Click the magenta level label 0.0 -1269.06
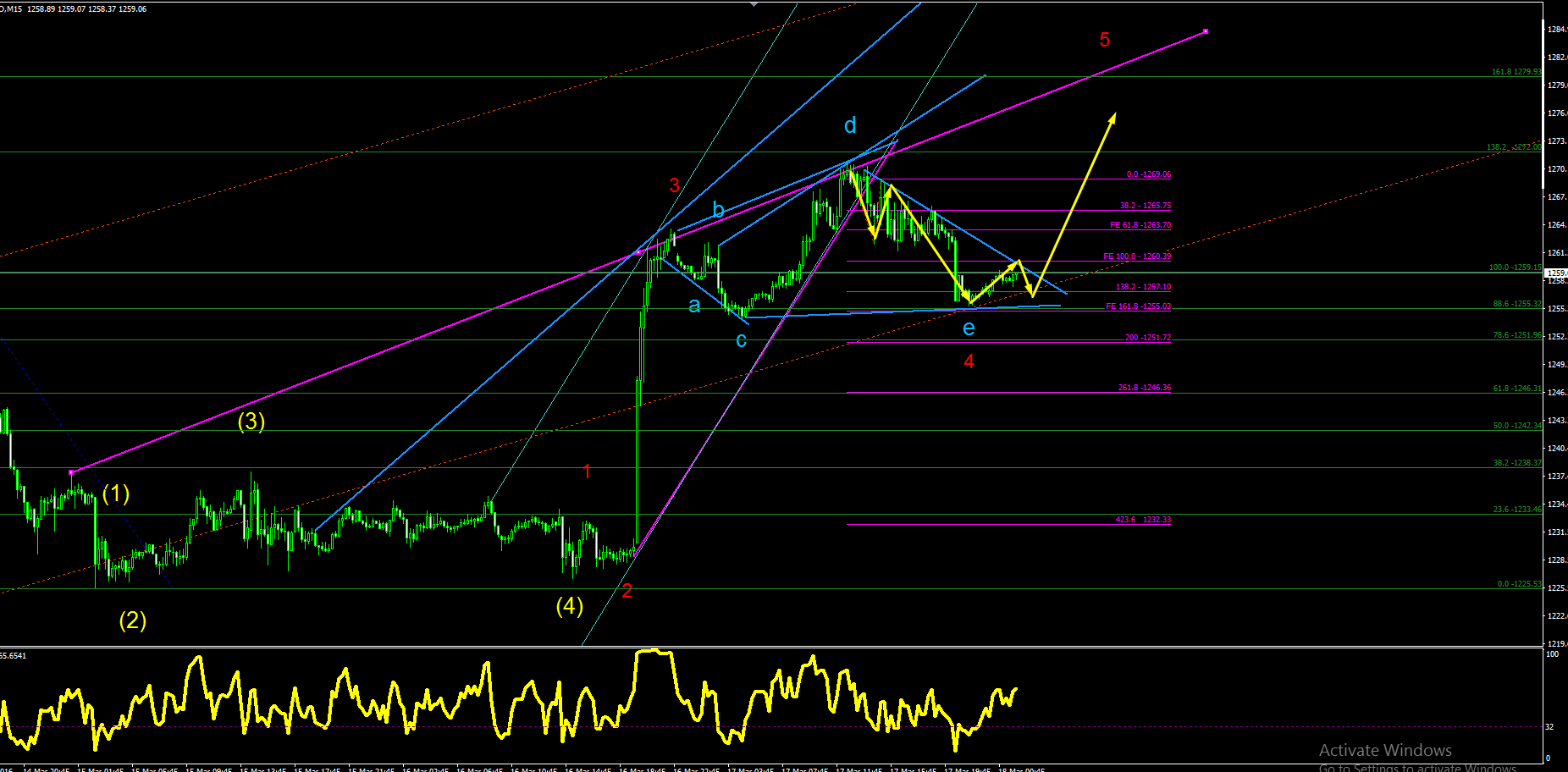Screen dimensions: 1568x772 click(1149, 174)
